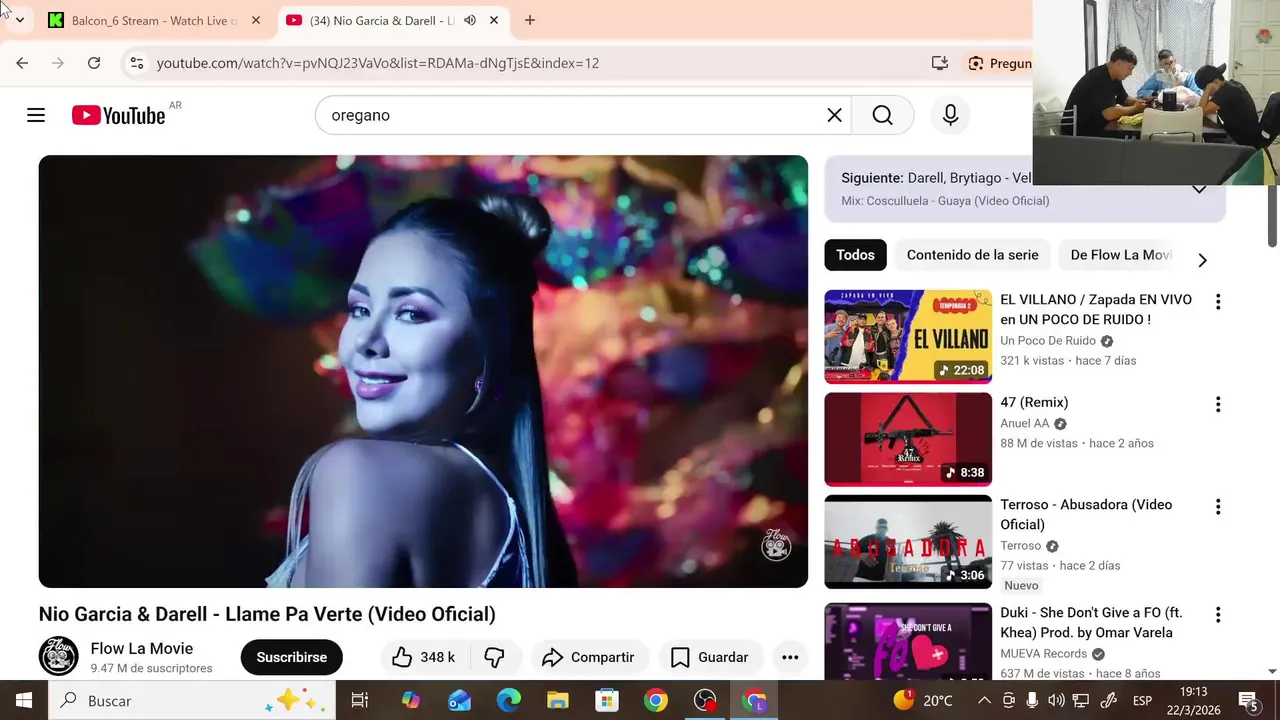The width and height of the screenshot is (1280, 720).
Task: Switch to the Balcon_6 Stream tab
Action: coord(155,20)
